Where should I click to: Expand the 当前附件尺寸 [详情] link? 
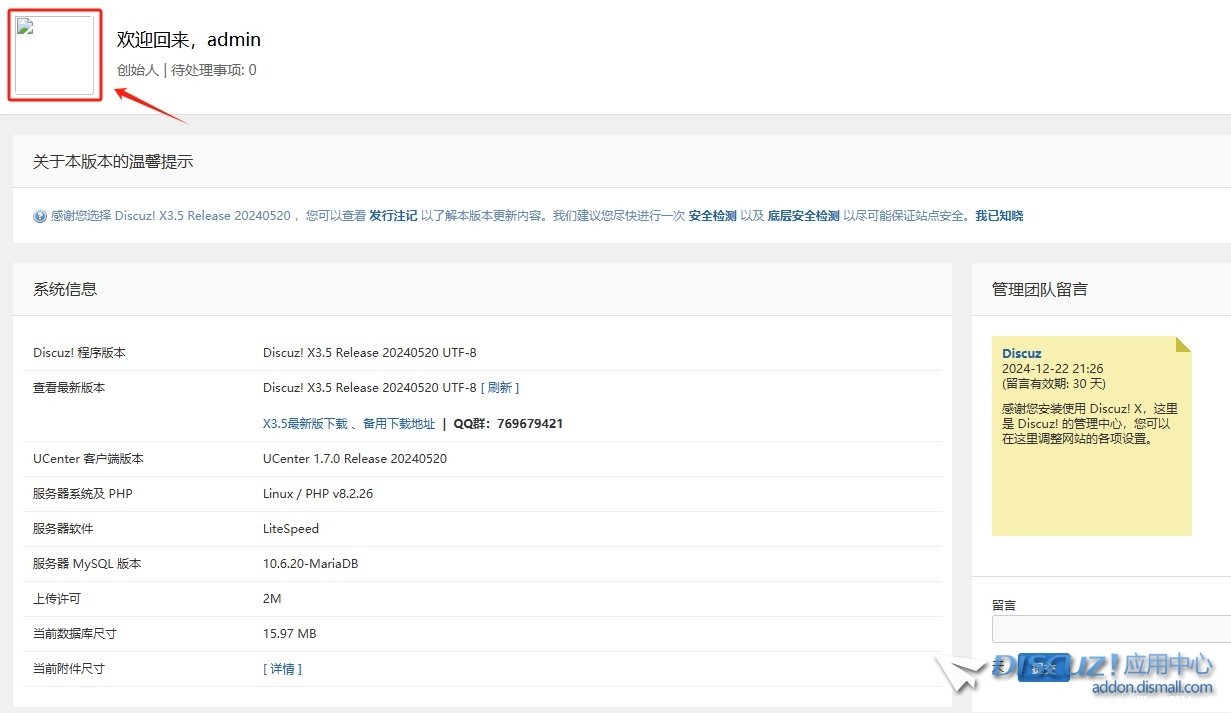(282, 669)
